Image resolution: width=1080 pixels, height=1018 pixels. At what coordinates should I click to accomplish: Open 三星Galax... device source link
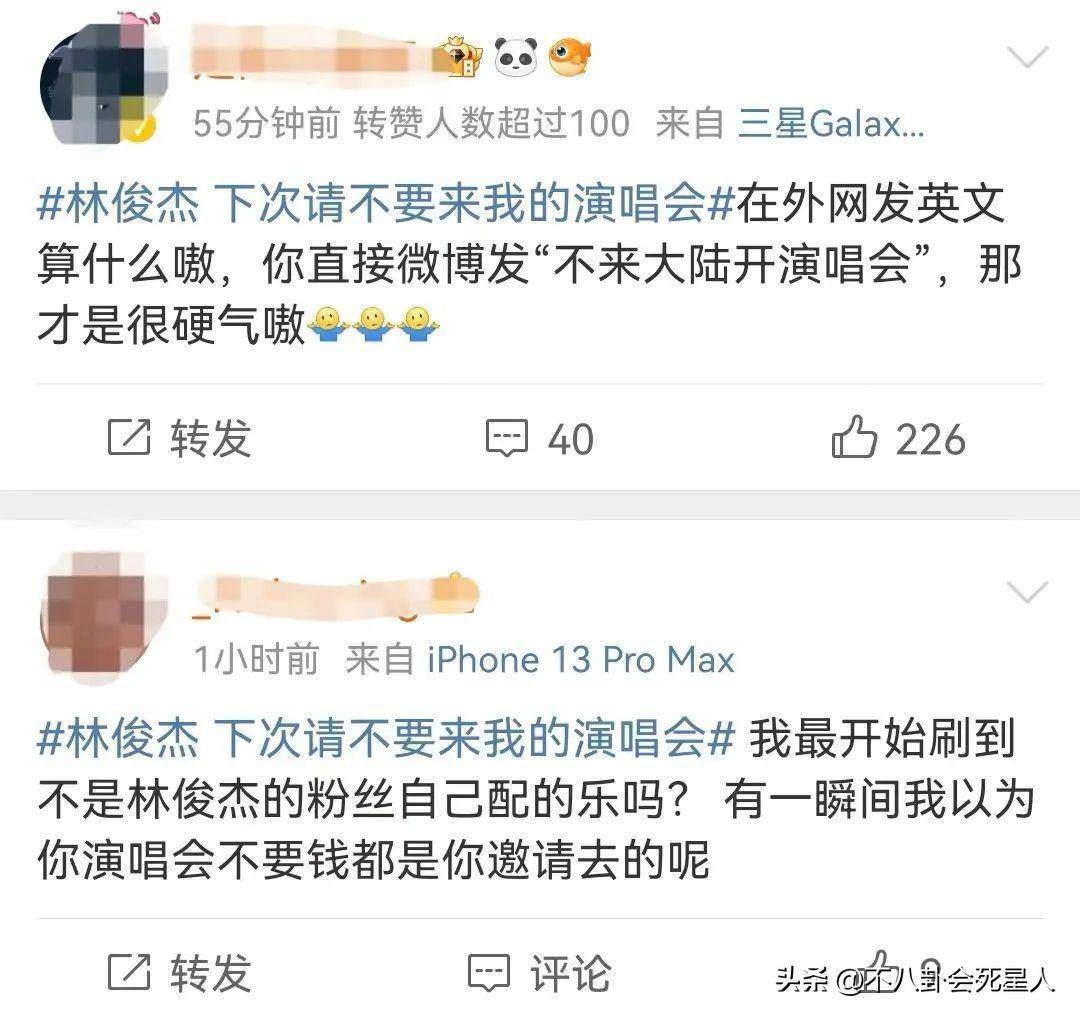coord(831,125)
